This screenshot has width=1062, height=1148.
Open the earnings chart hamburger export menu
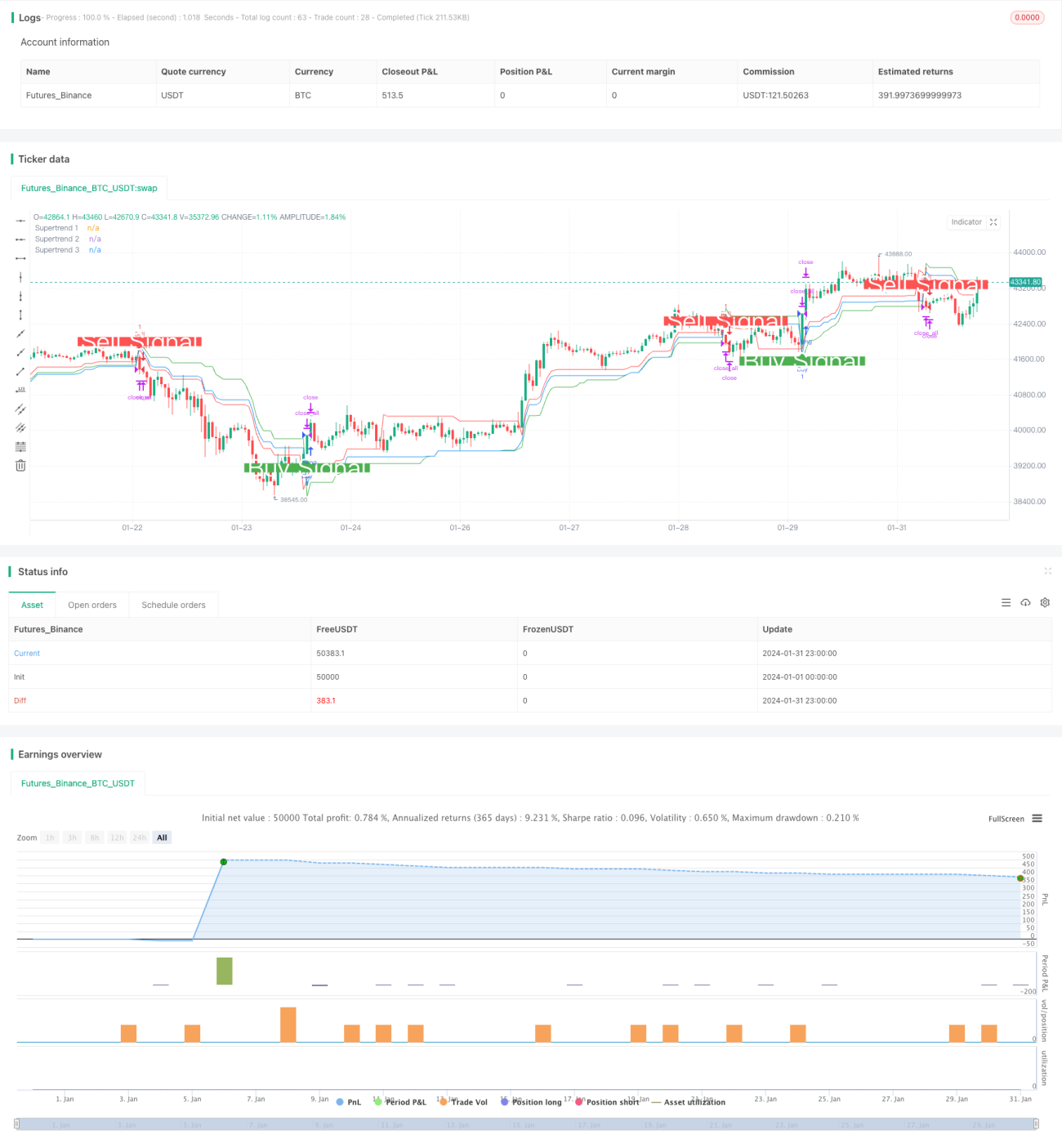(1037, 818)
